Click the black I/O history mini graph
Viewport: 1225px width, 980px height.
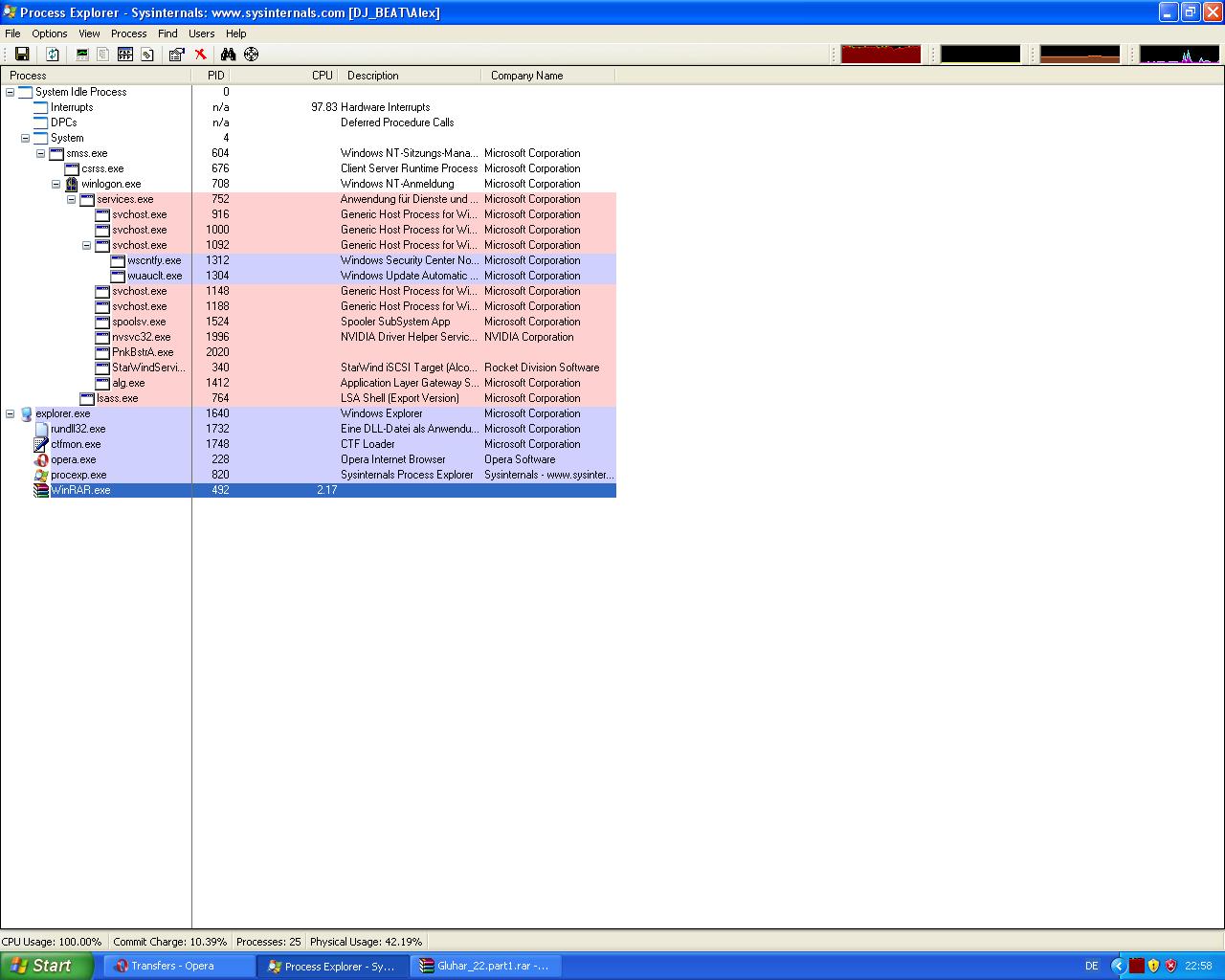[980, 54]
